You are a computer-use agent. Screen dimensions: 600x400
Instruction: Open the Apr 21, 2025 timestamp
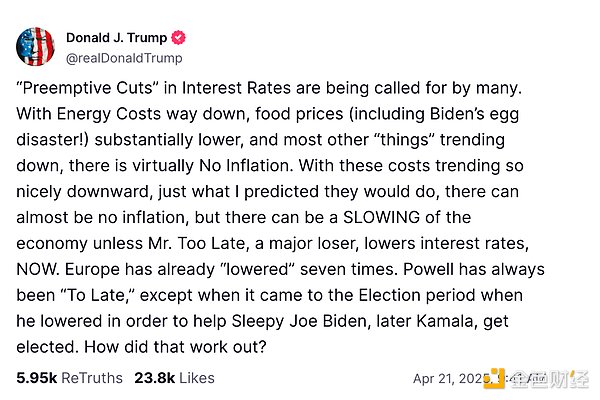[x=450, y=379]
